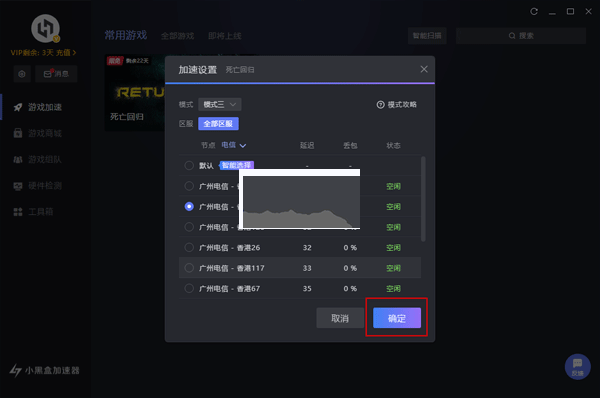Viewport: 600px width, 398px height.
Task: Click the 智能扫描 button
Action: click(427, 36)
